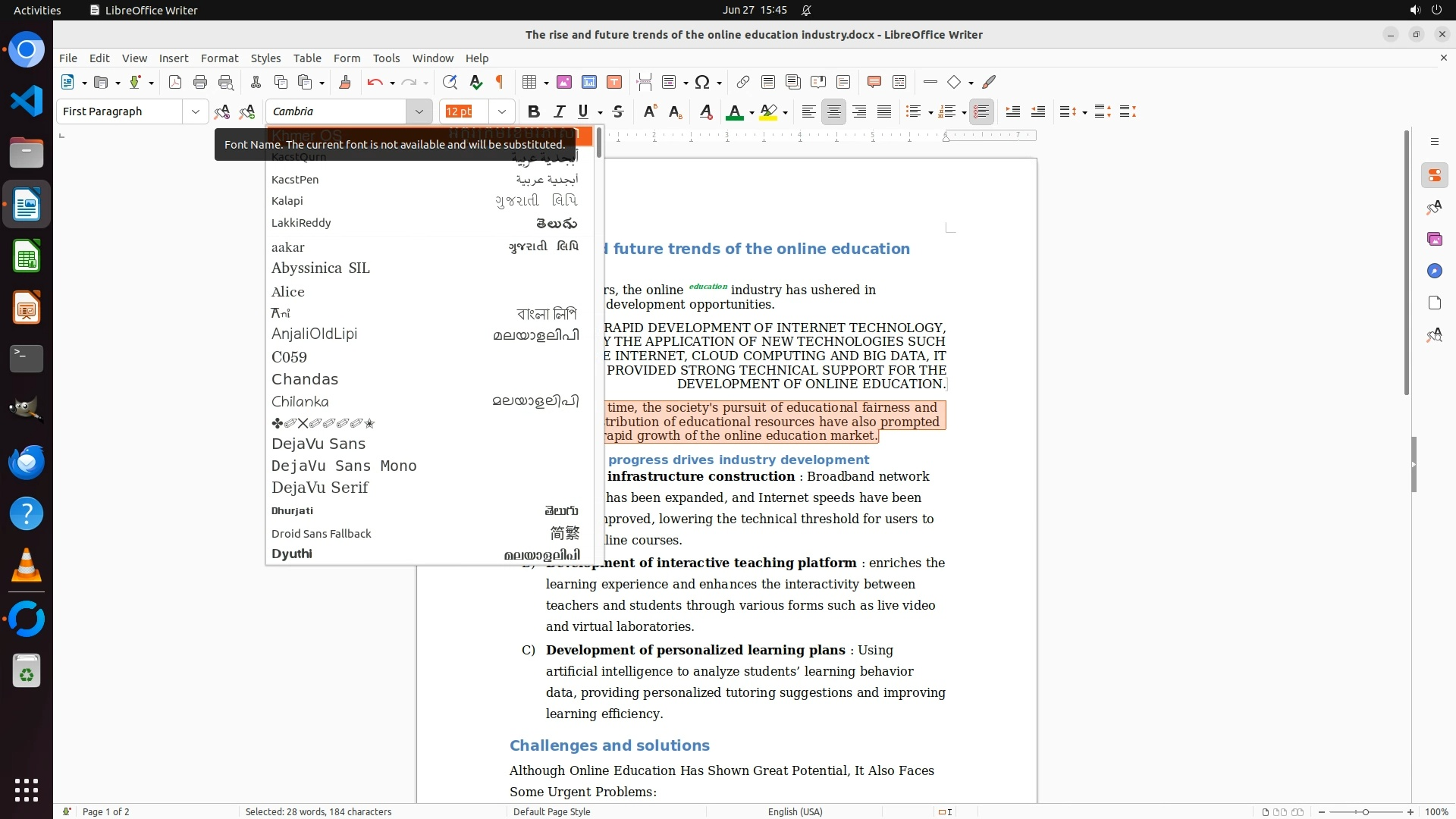1456x819 pixels.
Task: Open the Format menu
Action: 219,58
